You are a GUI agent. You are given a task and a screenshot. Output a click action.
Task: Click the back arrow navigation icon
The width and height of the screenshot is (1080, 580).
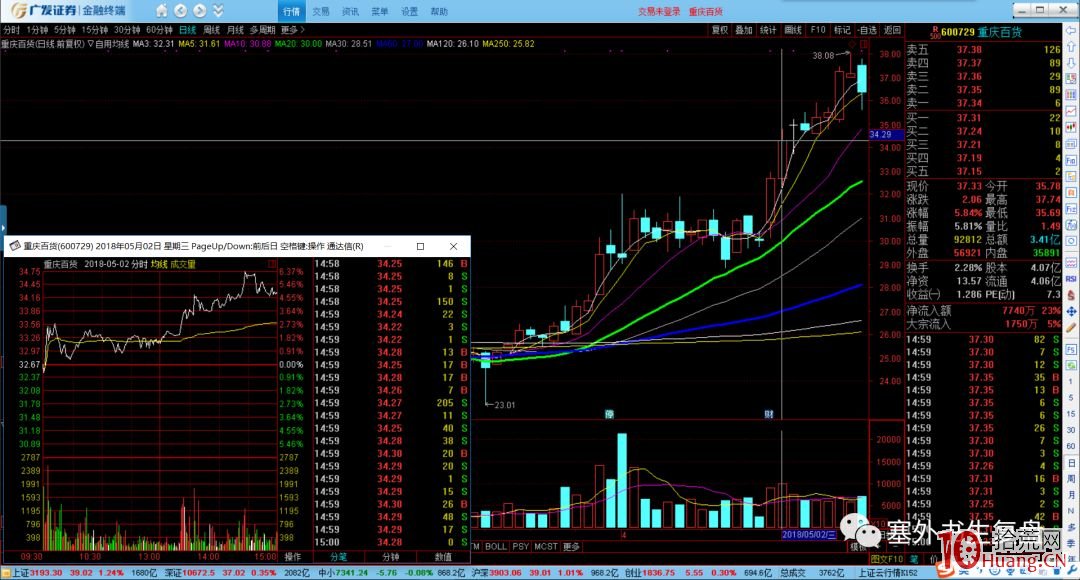pos(180,10)
